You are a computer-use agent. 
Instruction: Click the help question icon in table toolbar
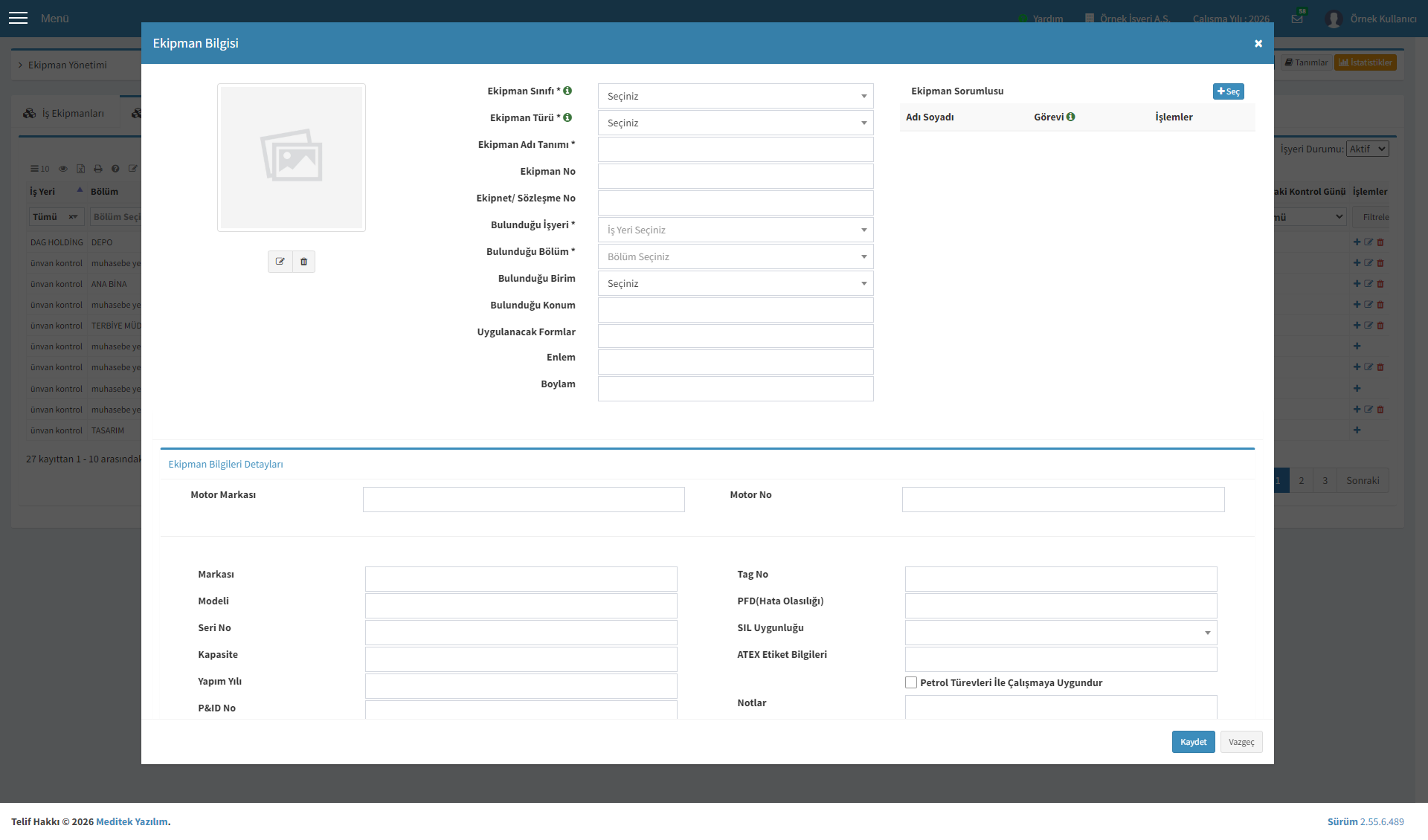click(x=115, y=169)
